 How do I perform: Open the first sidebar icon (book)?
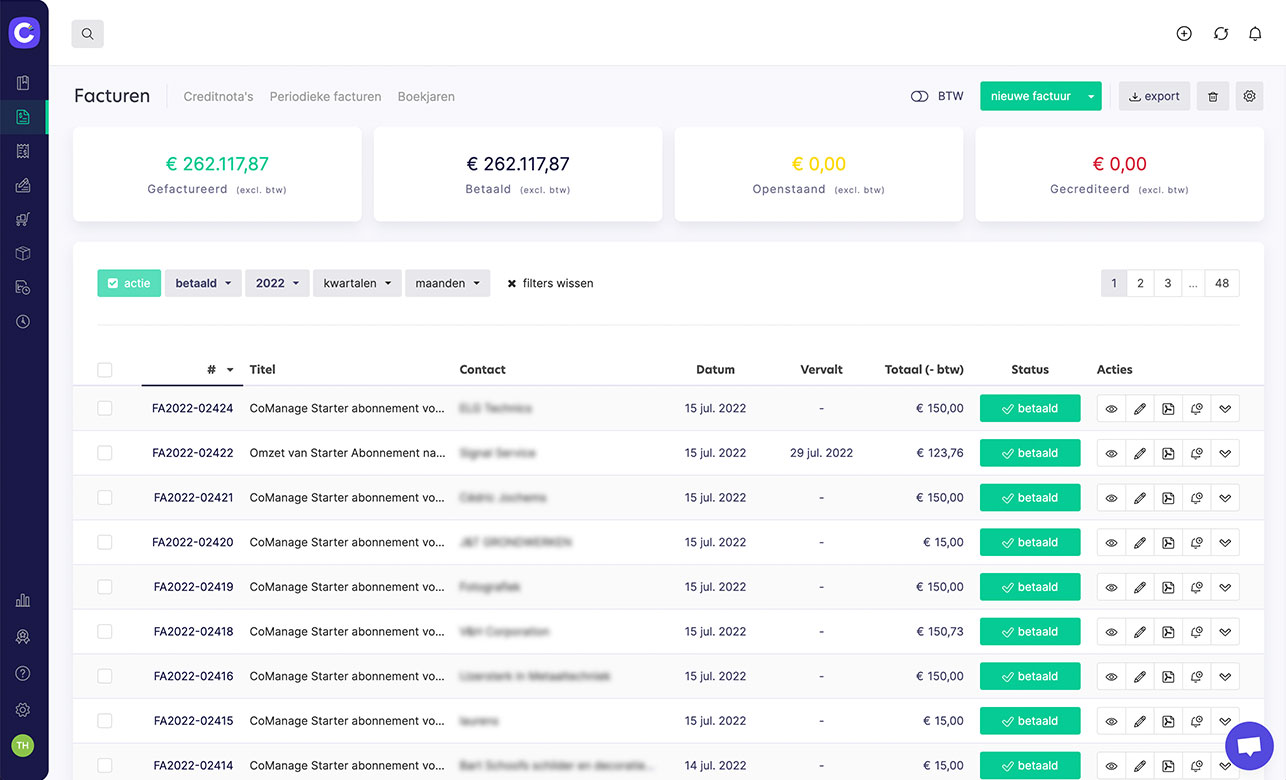click(x=23, y=83)
